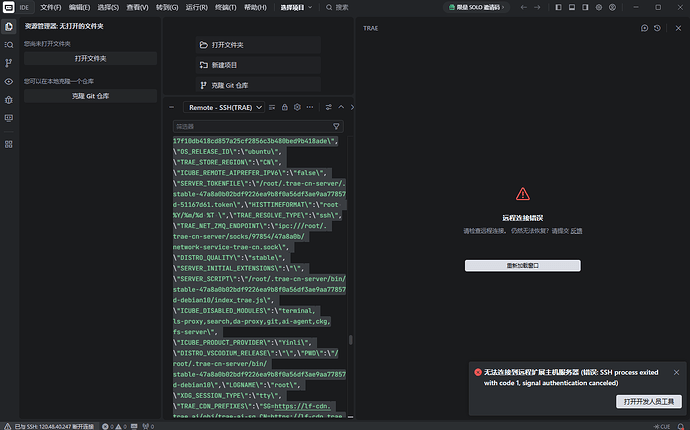Click the 筛选器 filter input field
Screen dimensions: 690x430
click(x=250, y=127)
